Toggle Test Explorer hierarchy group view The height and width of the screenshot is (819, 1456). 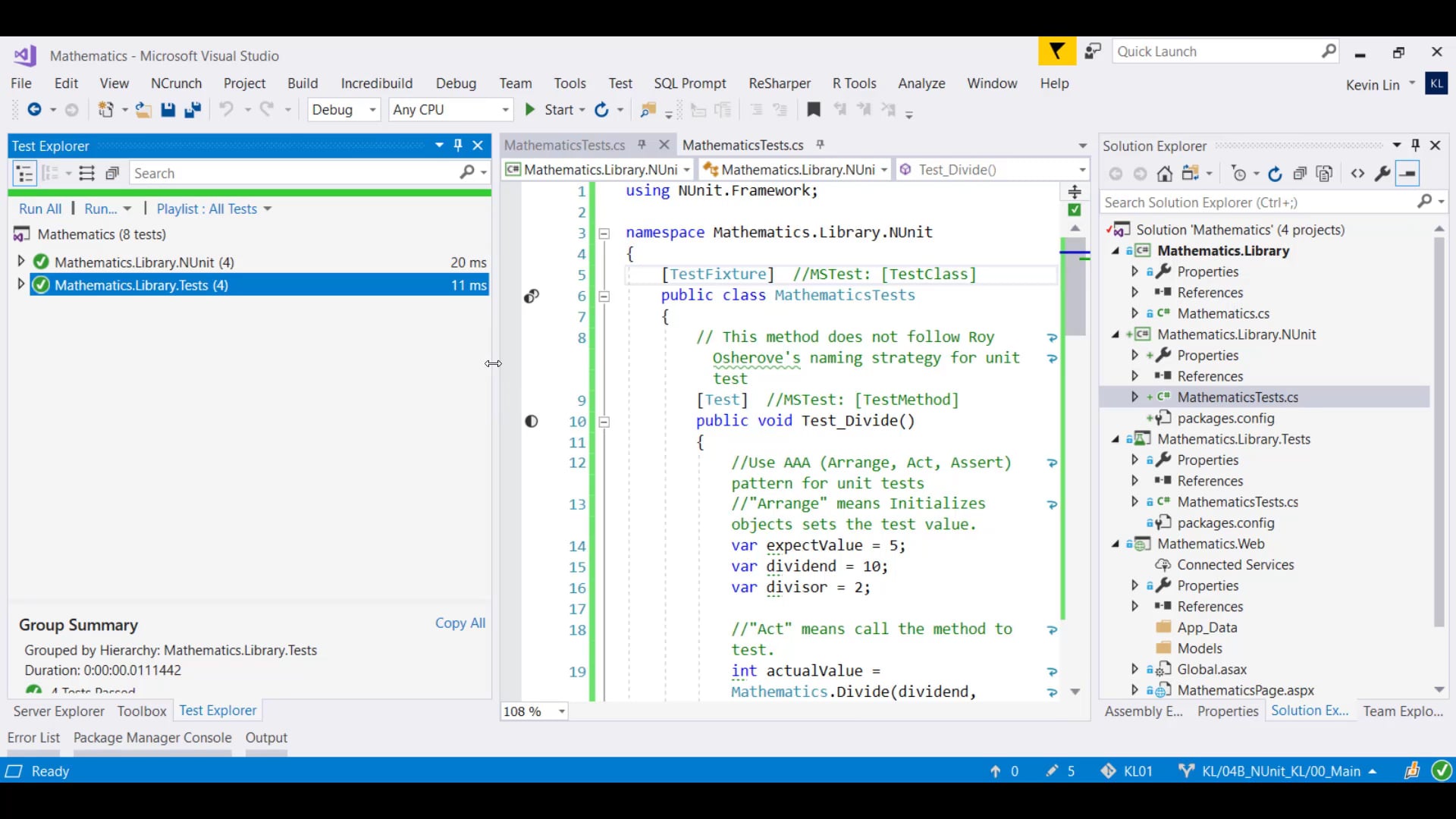coord(24,174)
